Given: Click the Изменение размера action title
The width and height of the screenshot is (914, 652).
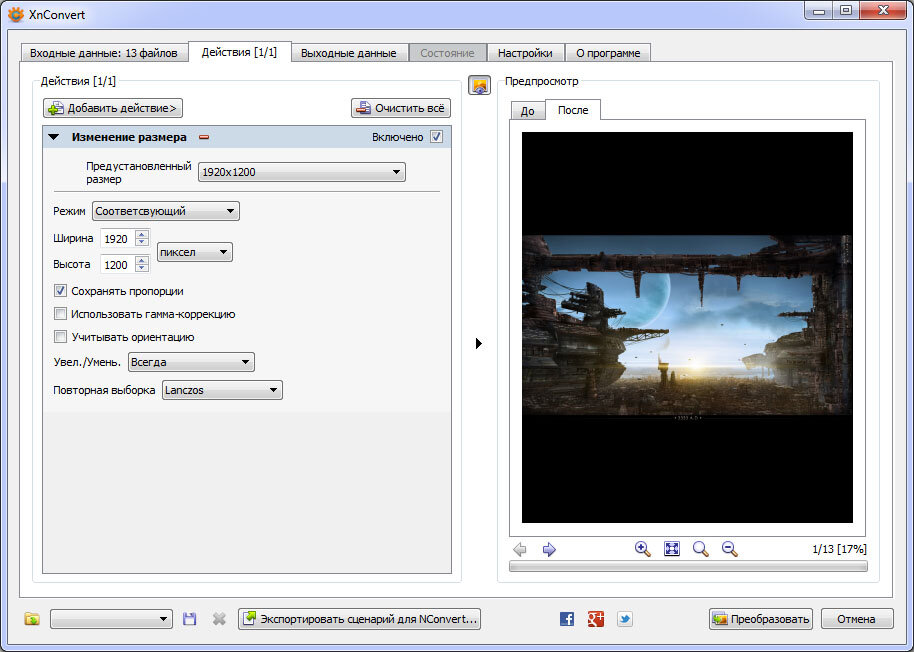Looking at the screenshot, I should (x=129, y=138).
